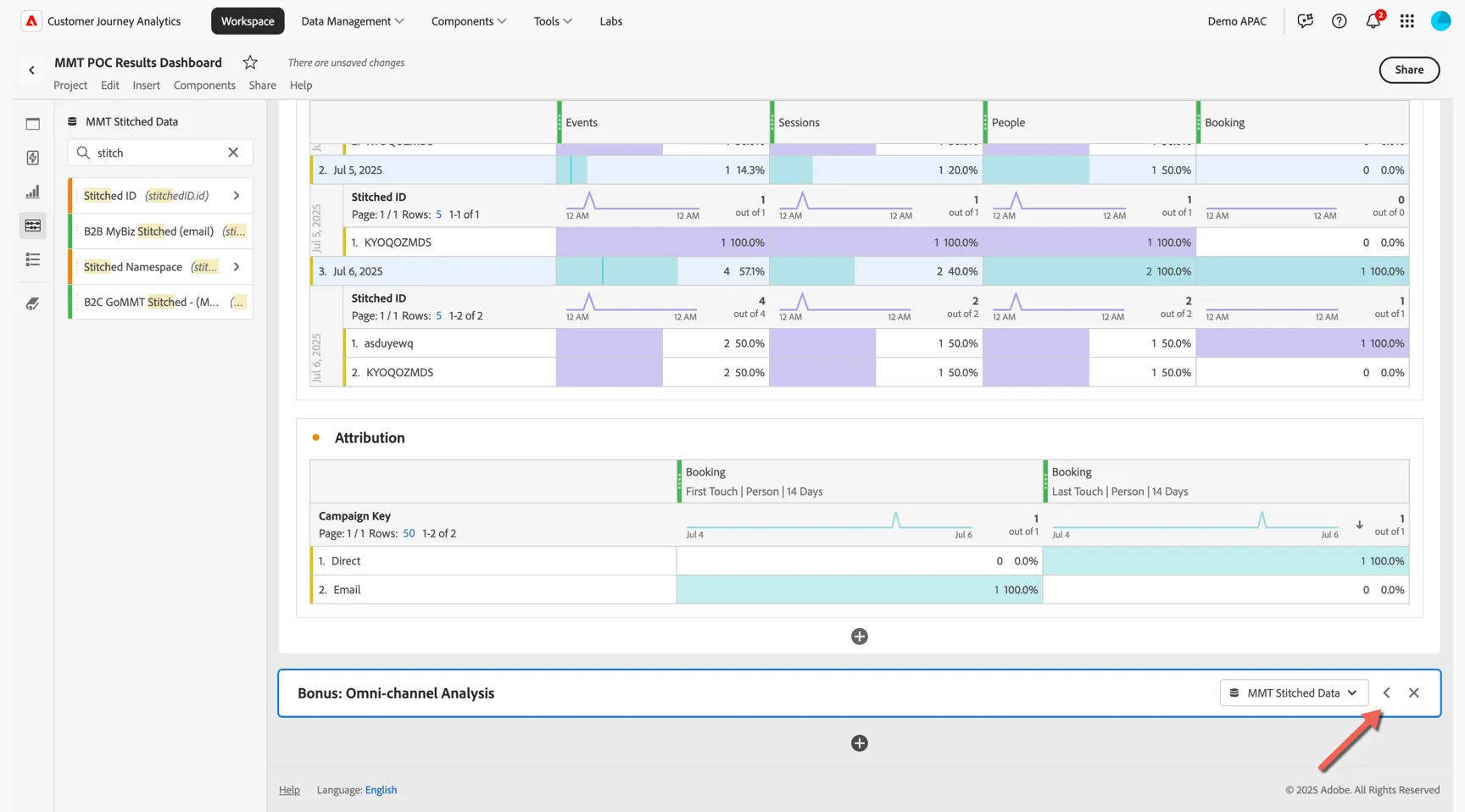Open the list icon in left rail
Viewport: 1465px width, 812px height.
point(33,259)
